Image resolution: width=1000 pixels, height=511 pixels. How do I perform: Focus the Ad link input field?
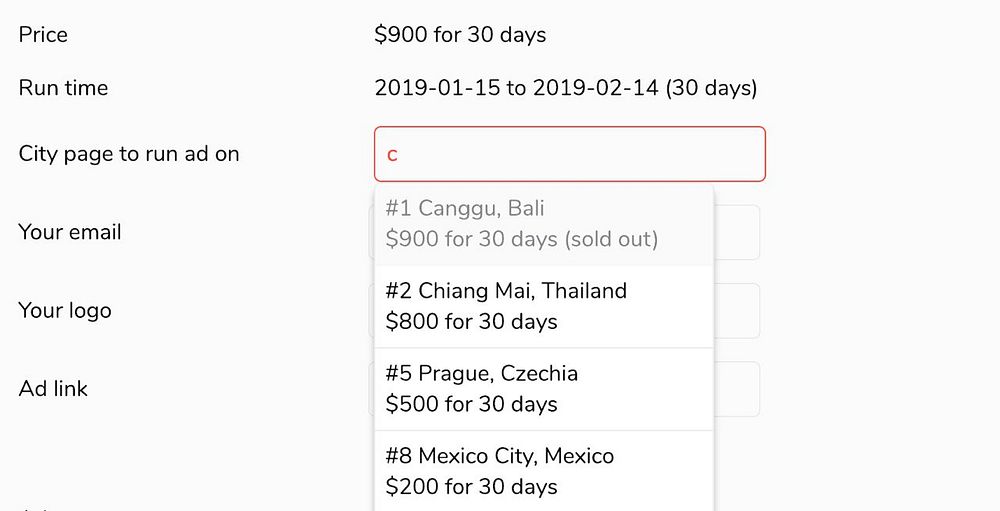tap(737, 388)
